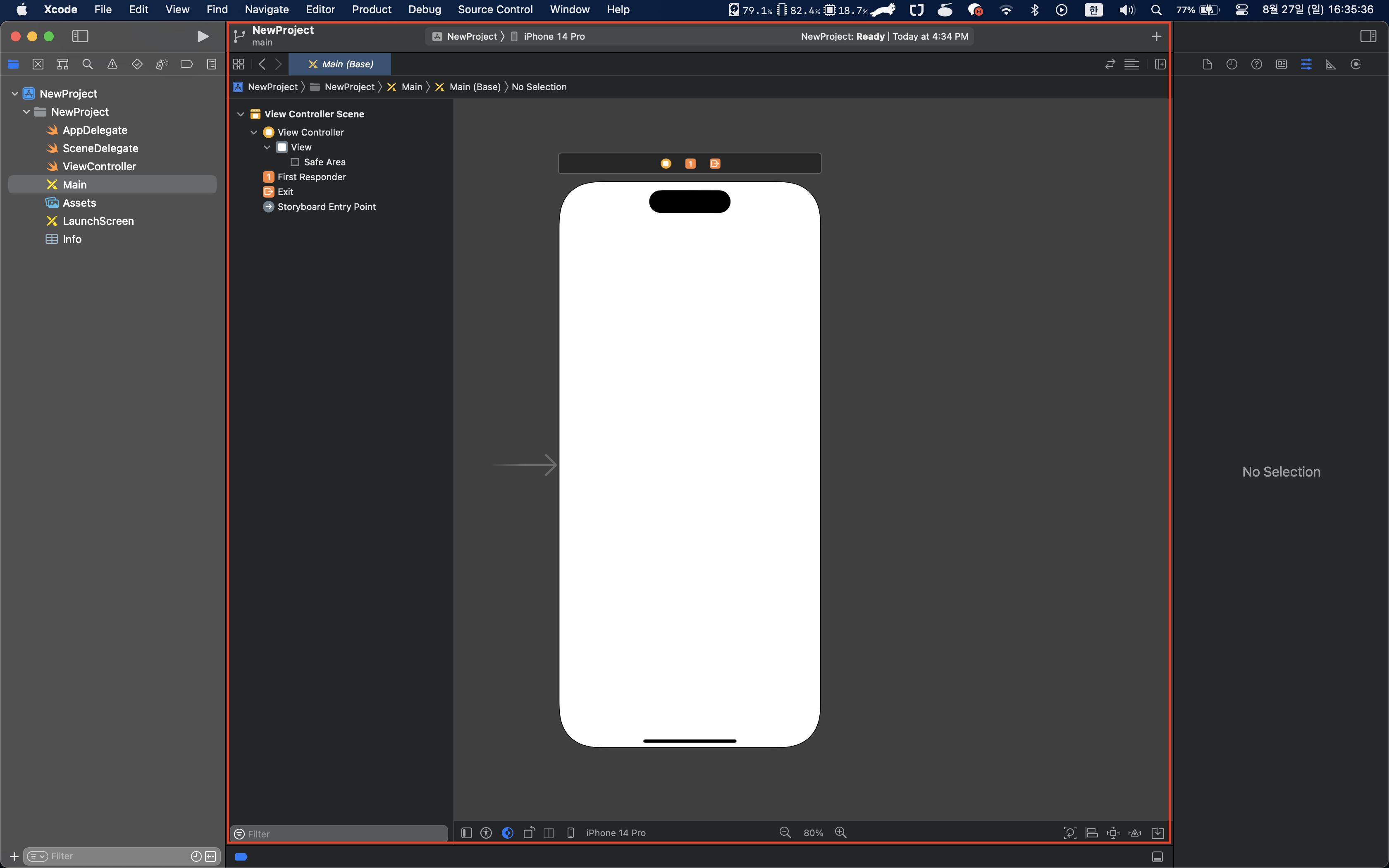Open the Quick Help inspector icon

tap(1256, 64)
